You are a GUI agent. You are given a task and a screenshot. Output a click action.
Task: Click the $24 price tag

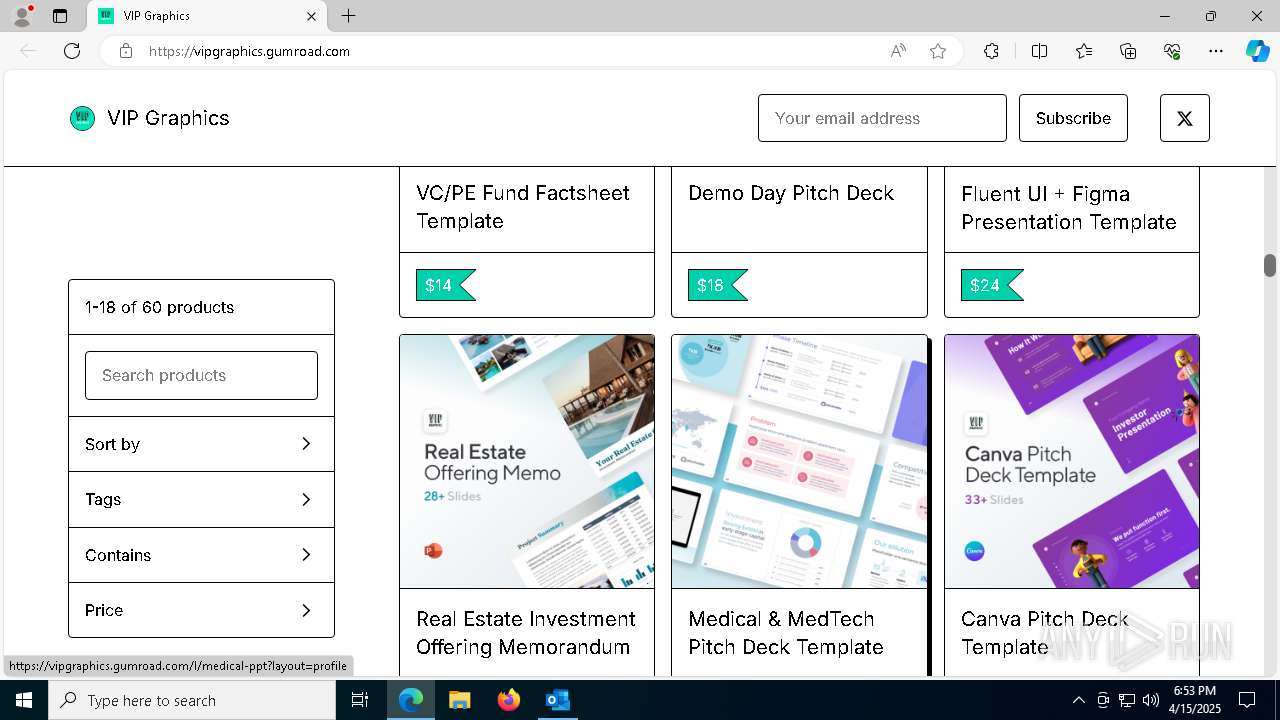click(991, 285)
